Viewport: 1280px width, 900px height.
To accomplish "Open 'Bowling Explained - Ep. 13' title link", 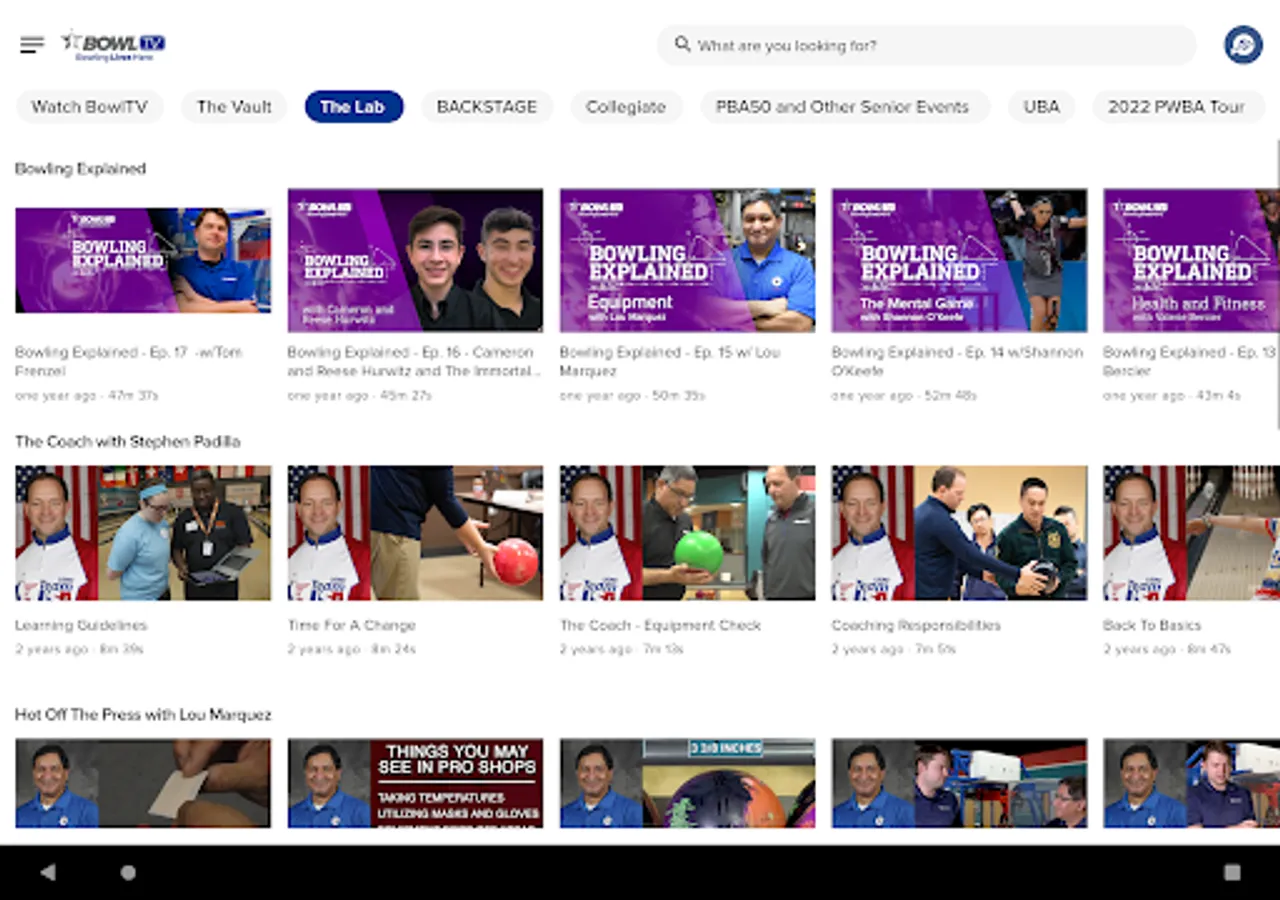I will coord(1189,361).
